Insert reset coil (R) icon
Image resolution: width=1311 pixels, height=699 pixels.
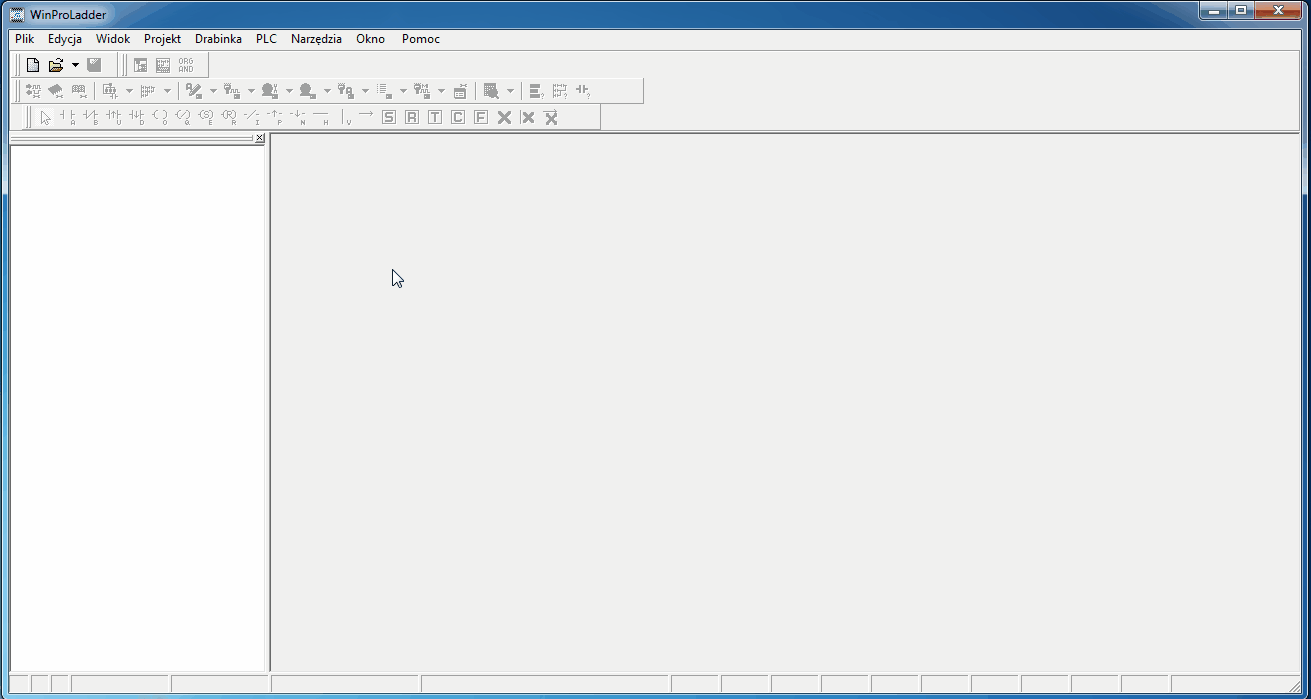tap(229, 117)
